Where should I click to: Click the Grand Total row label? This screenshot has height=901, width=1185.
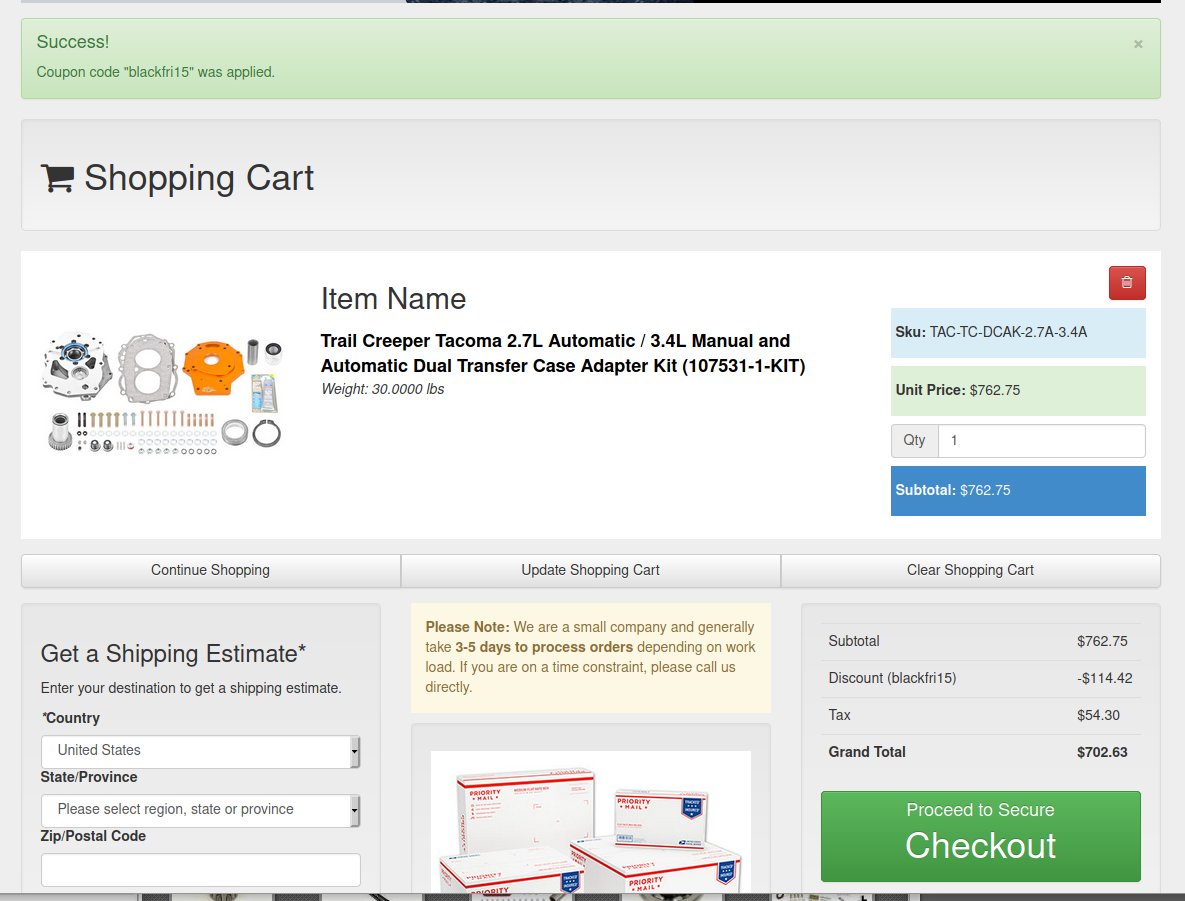[x=867, y=752]
